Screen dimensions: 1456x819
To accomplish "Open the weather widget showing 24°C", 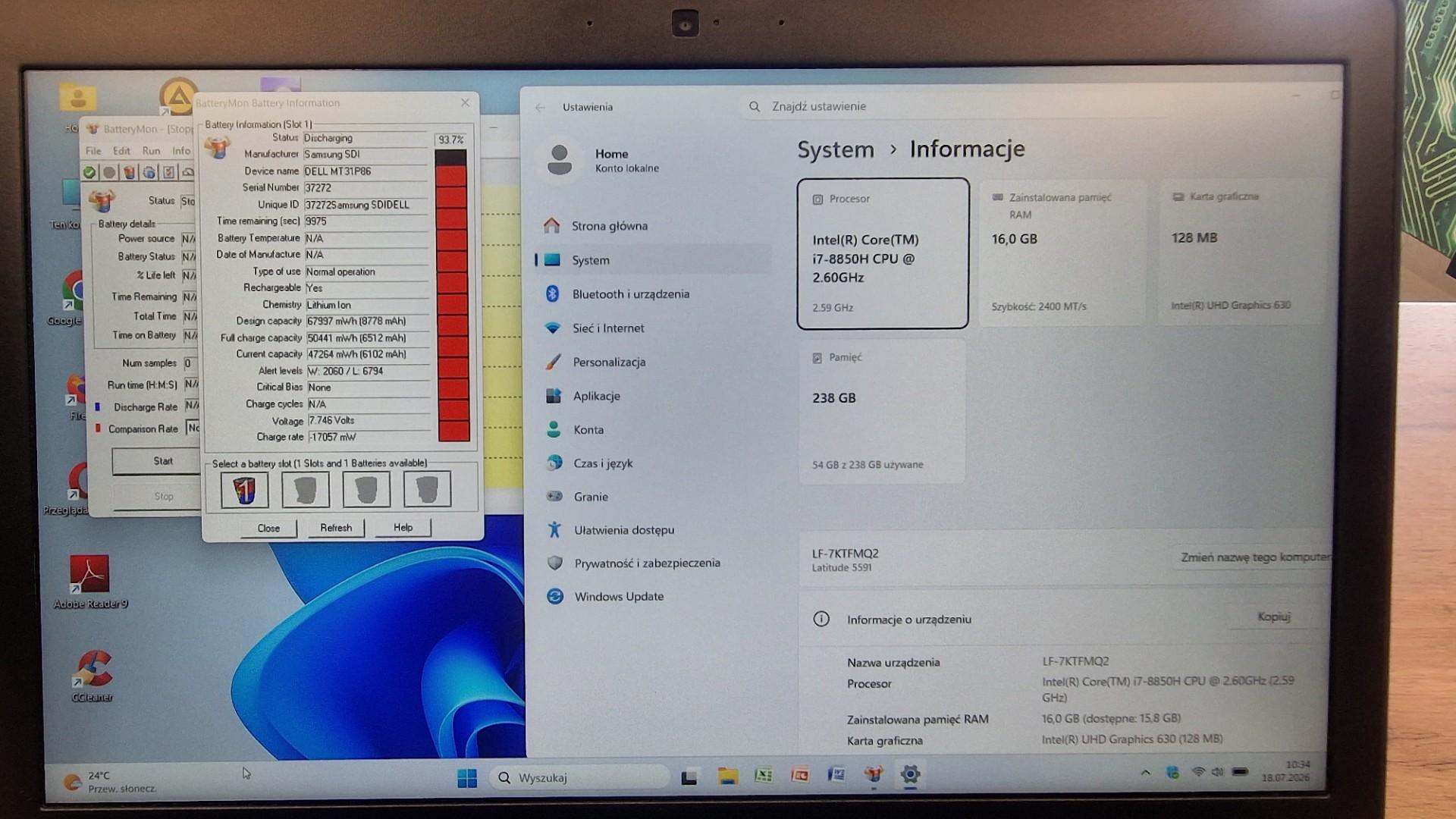I will 111,782.
